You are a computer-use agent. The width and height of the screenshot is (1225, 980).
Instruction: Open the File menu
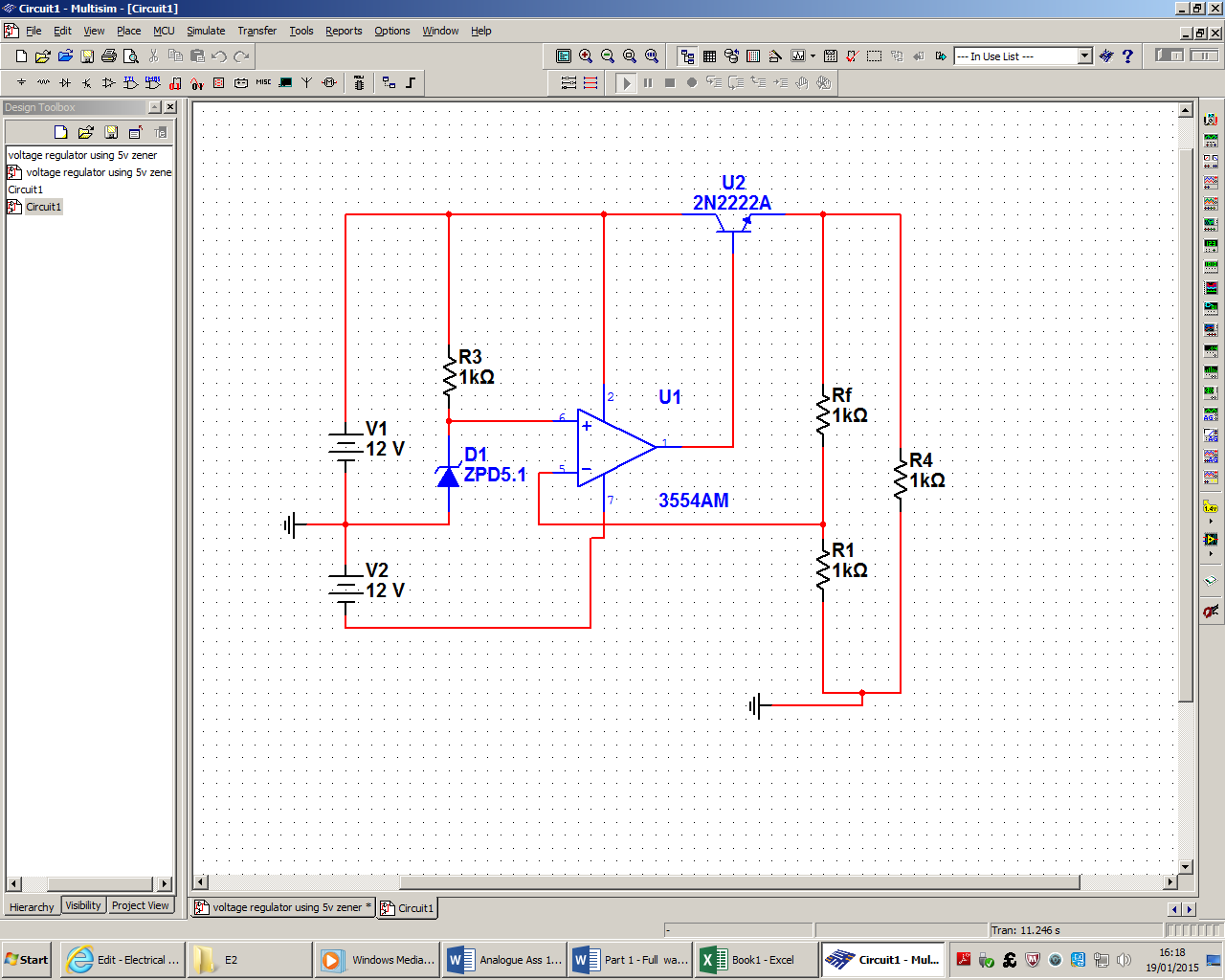pos(33,31)
